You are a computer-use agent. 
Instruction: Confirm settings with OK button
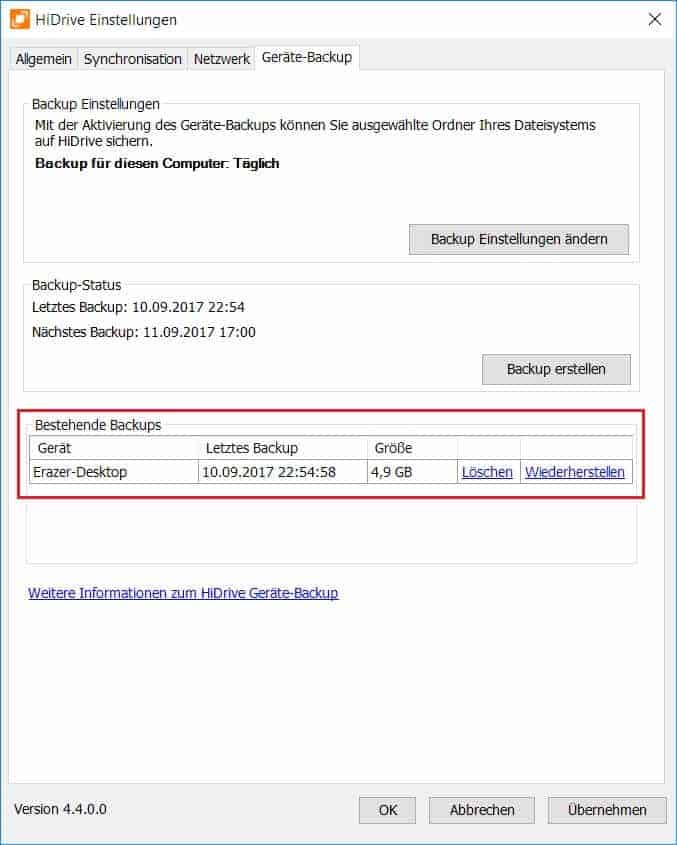[x=388, y=810]
